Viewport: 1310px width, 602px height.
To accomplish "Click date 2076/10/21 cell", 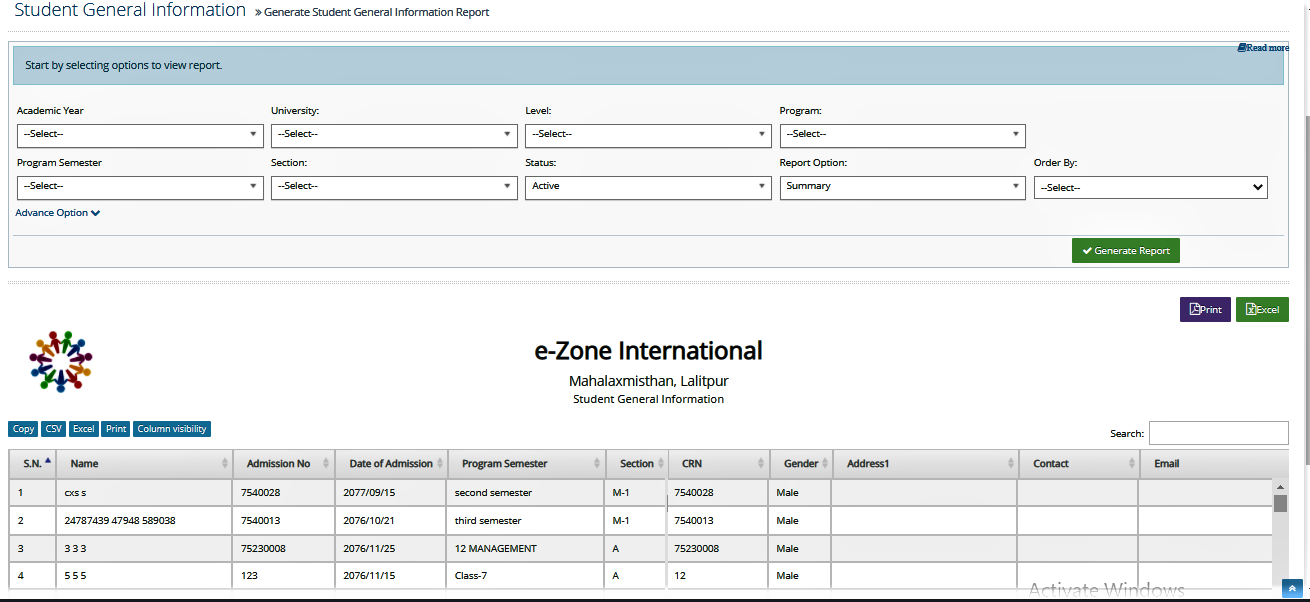I will pyautogui.click(x=392, y=521).
